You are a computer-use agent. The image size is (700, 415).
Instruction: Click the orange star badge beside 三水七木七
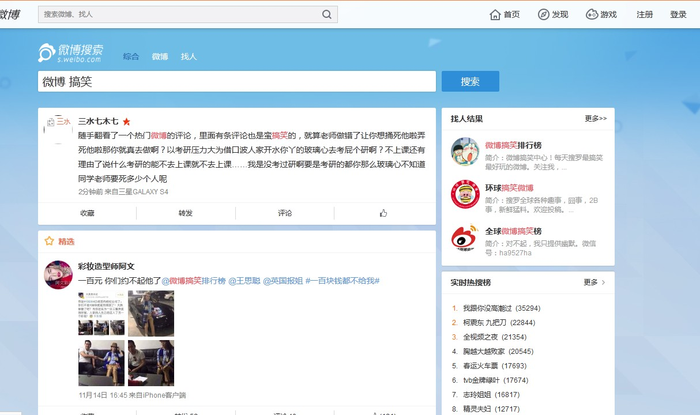coord(126,121)
